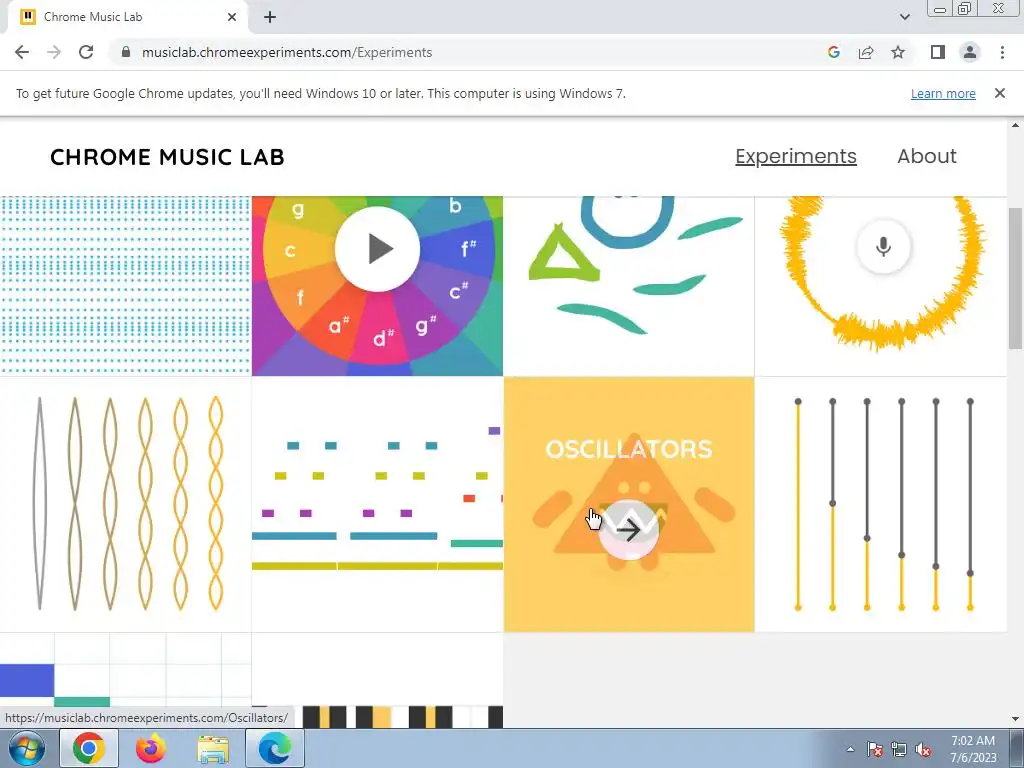Open the Chrome profile avatar menu
This screenshot has width=1024, height=768.
click(970, 52)
